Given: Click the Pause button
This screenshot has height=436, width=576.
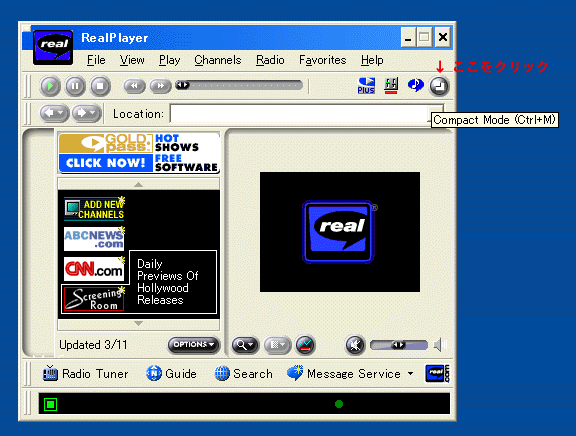Looking at the screenshot, I should pyautogui.click(x=75, y=86).
